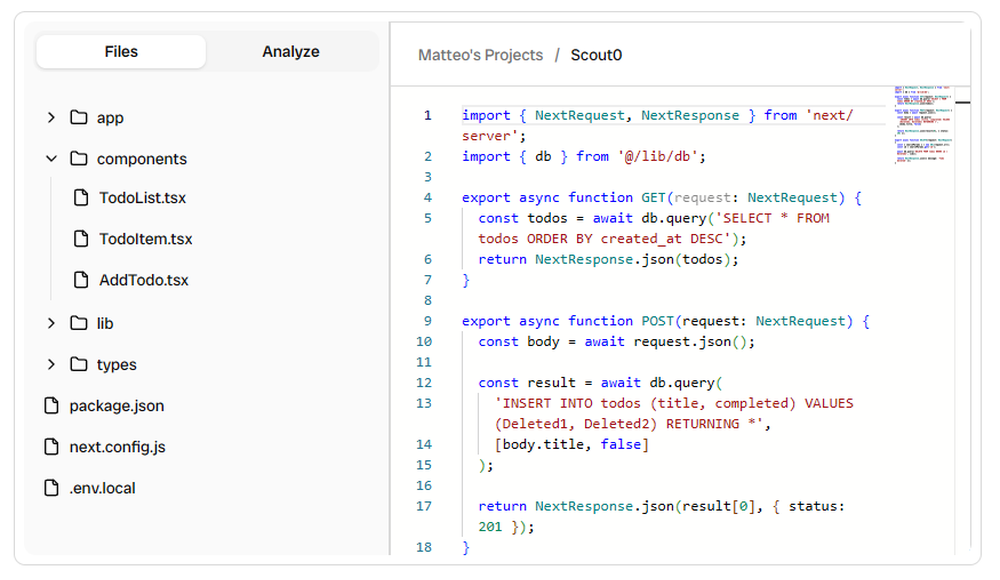
Task: Click the code editor vertical scrollbar
Action: tap(962, 100)
